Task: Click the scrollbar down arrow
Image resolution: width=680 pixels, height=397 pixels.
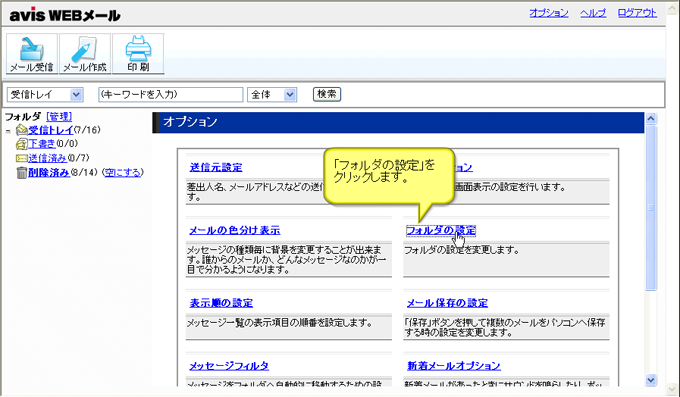Action: (x=651, y=380)
